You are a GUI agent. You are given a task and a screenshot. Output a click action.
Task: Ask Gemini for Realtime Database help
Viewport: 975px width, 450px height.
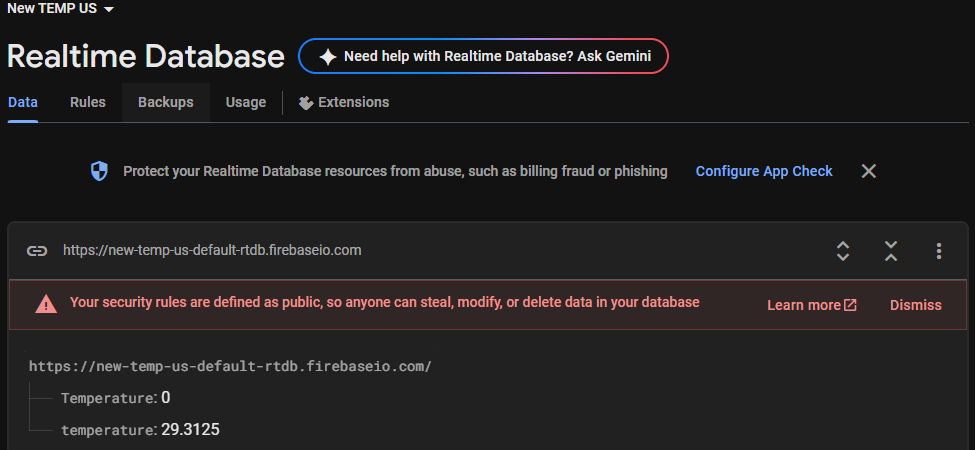[497, 57]
